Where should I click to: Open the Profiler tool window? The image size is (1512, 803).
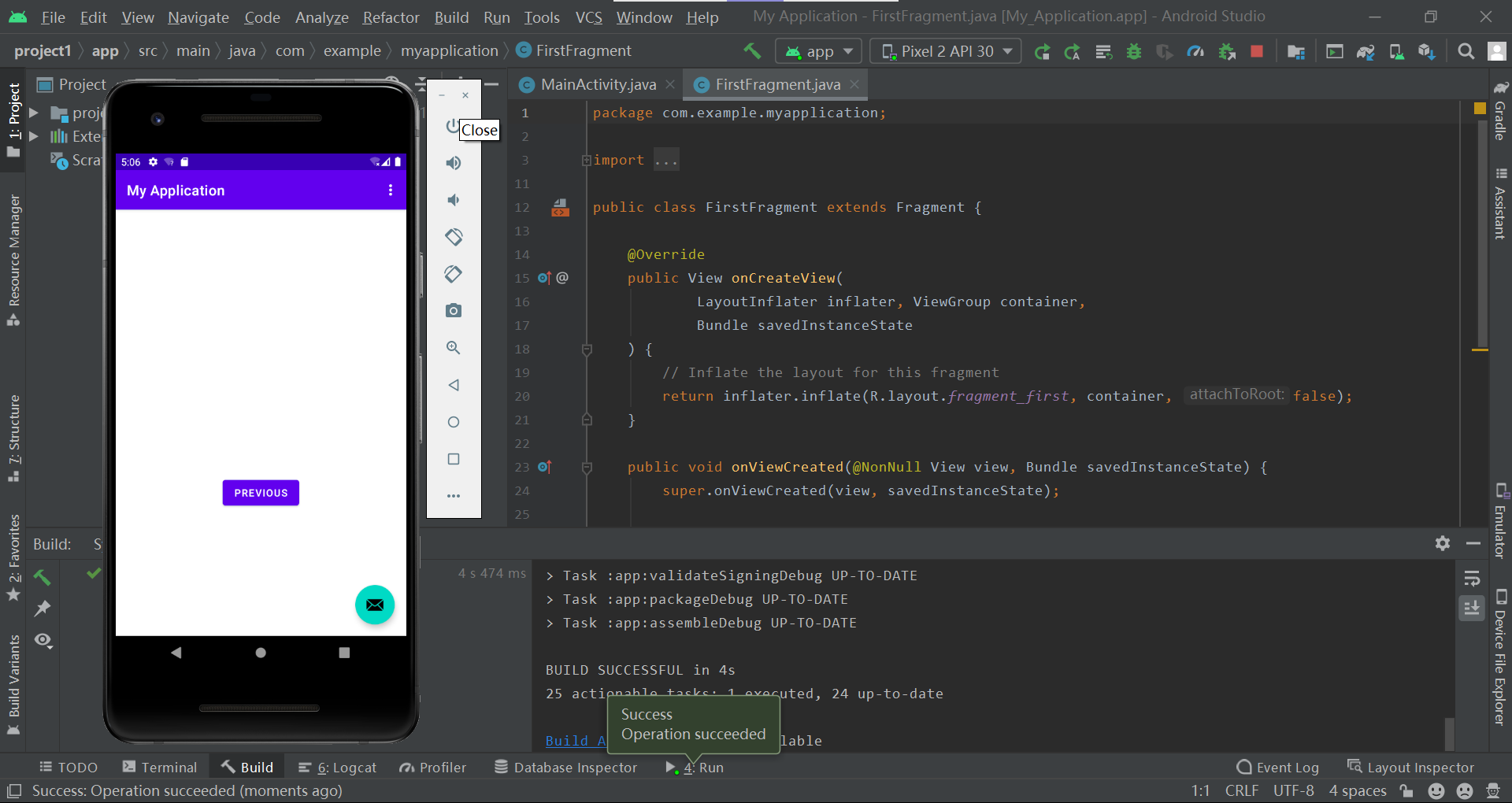(x=433, y=768)
